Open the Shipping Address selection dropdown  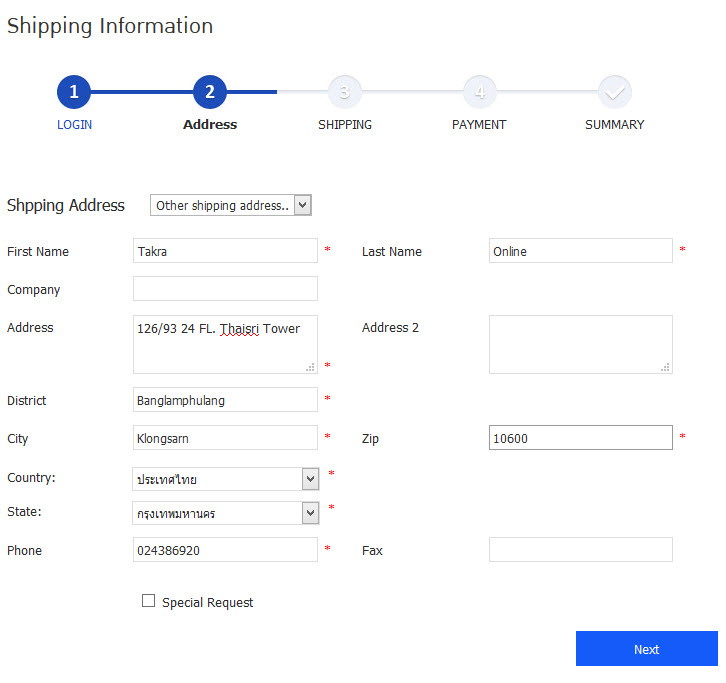tap(231, 205)
